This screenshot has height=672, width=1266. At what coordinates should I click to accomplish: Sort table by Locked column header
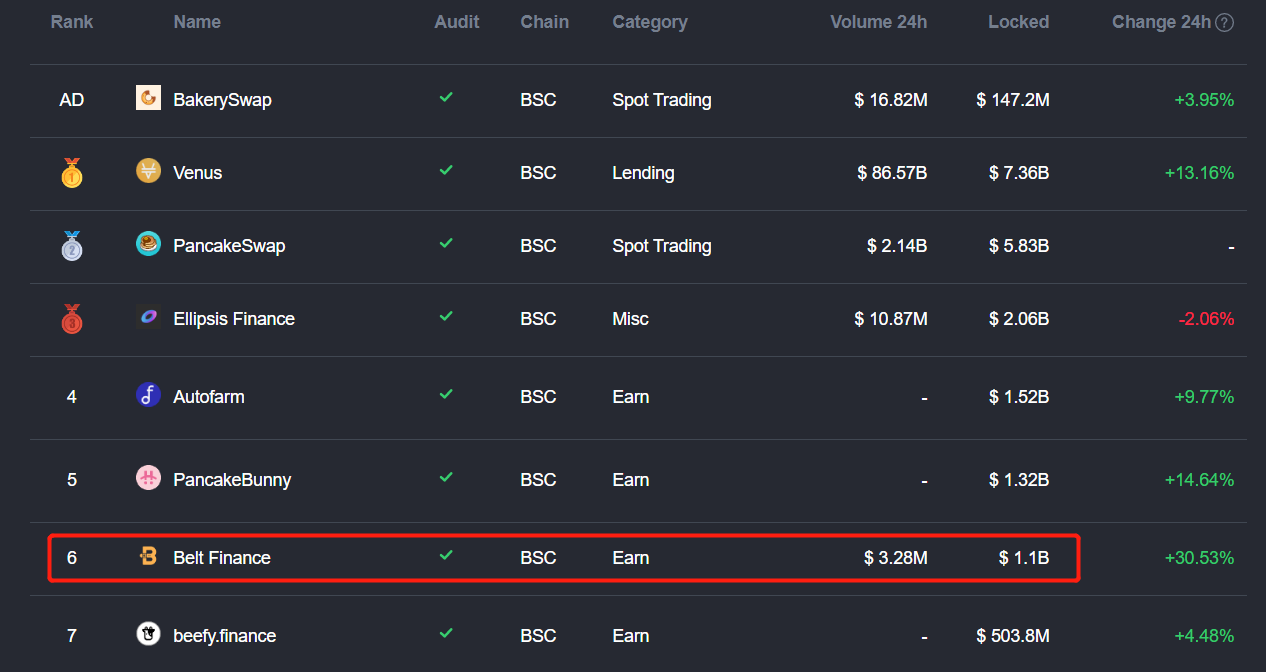point(1018,22)
